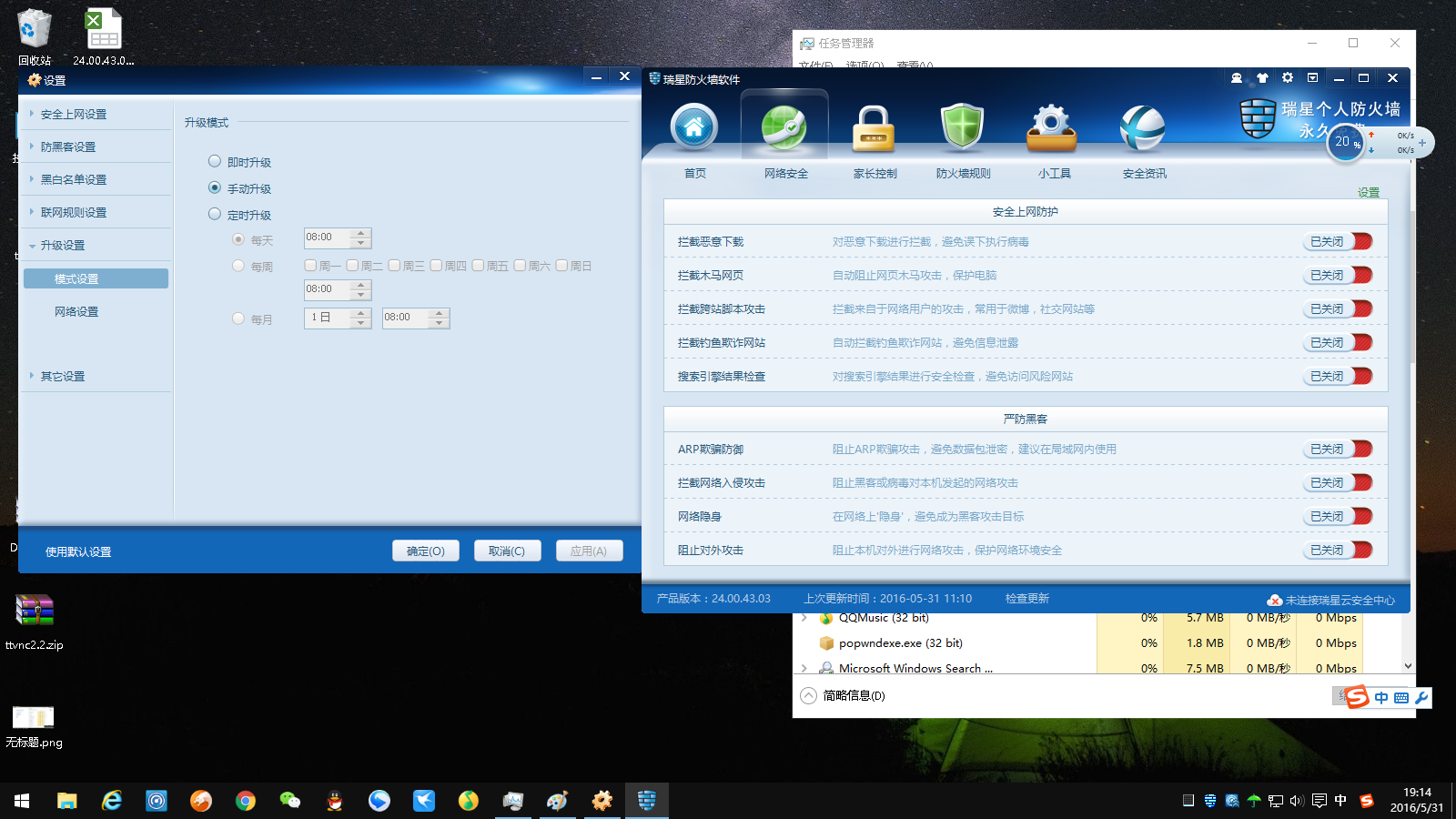The width and height of the screenshot is (1456, 819).
Task: Expand the QQMusic (32 bit) process row
Action: click(x=804, y=618)
